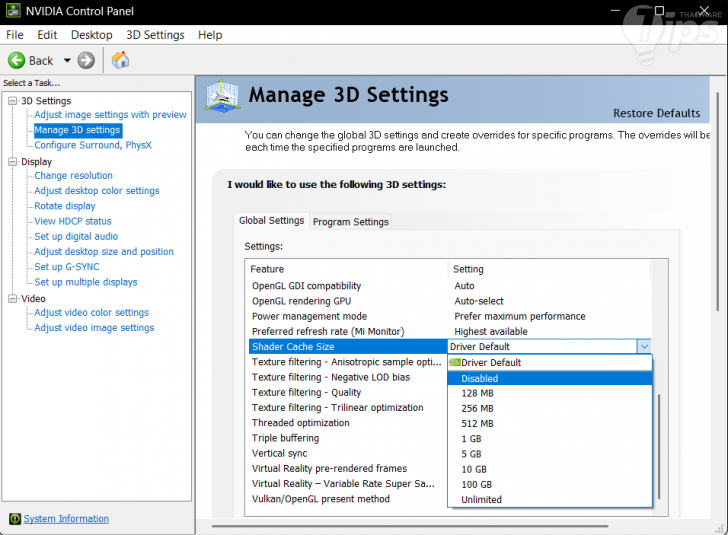This screenshot has height=535, width=728.
Task: Select the Preferred refresh rate row
Action: pos(449,332)
